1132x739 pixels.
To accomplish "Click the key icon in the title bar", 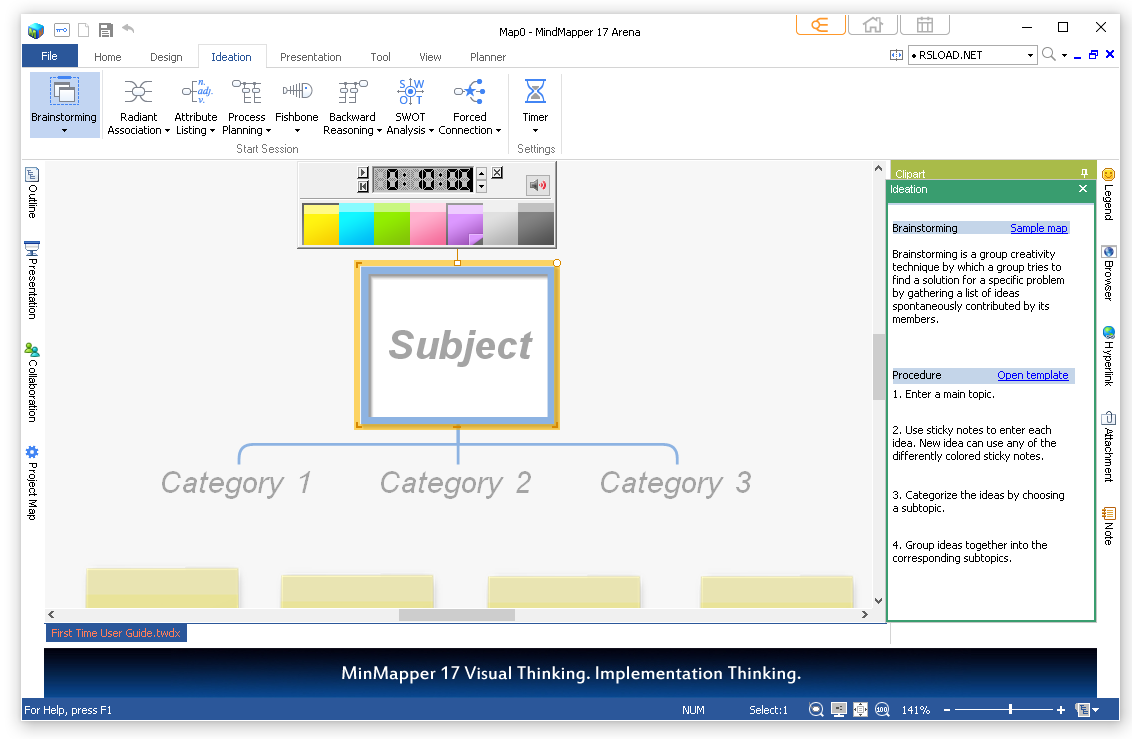I will [x=62, y=30].
